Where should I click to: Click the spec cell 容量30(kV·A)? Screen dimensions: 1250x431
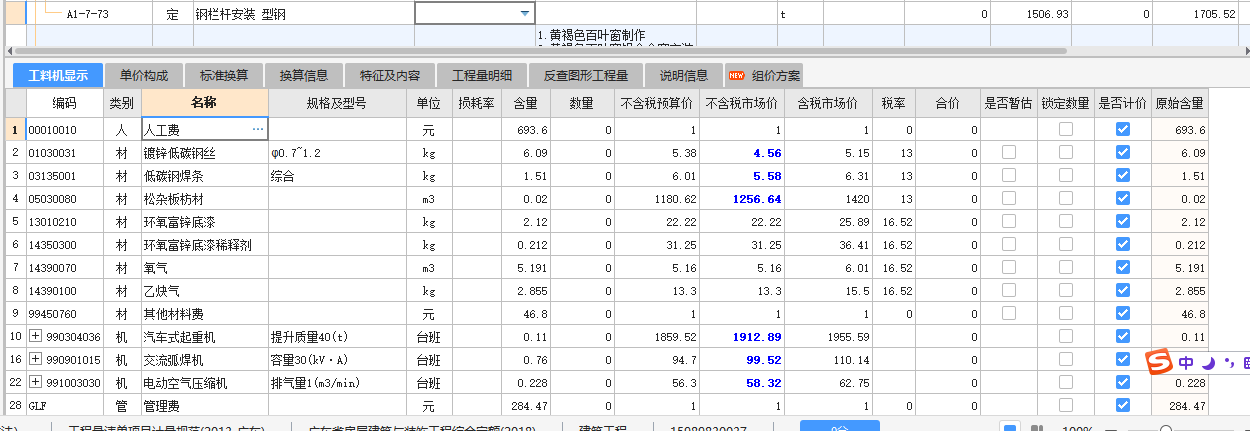(x=336, y=360)
